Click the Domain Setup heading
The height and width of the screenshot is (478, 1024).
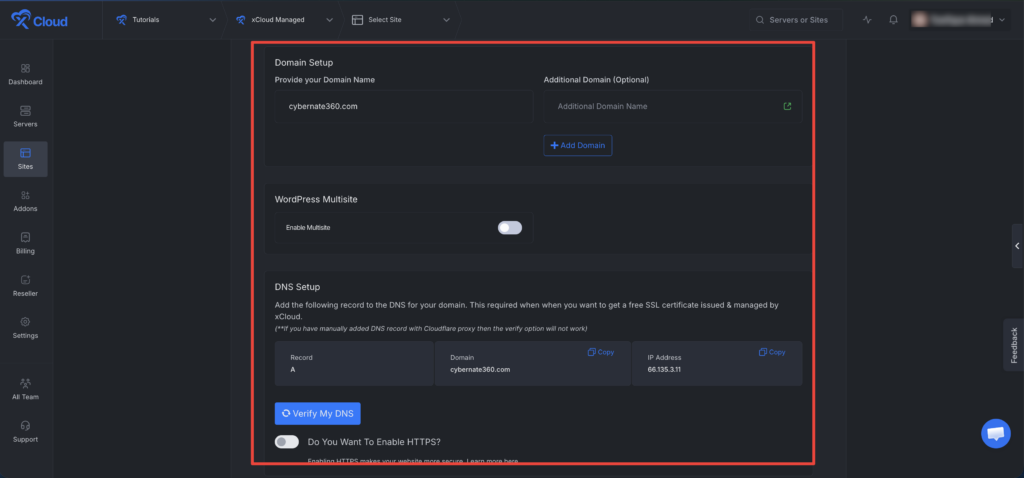pos(304,63)
